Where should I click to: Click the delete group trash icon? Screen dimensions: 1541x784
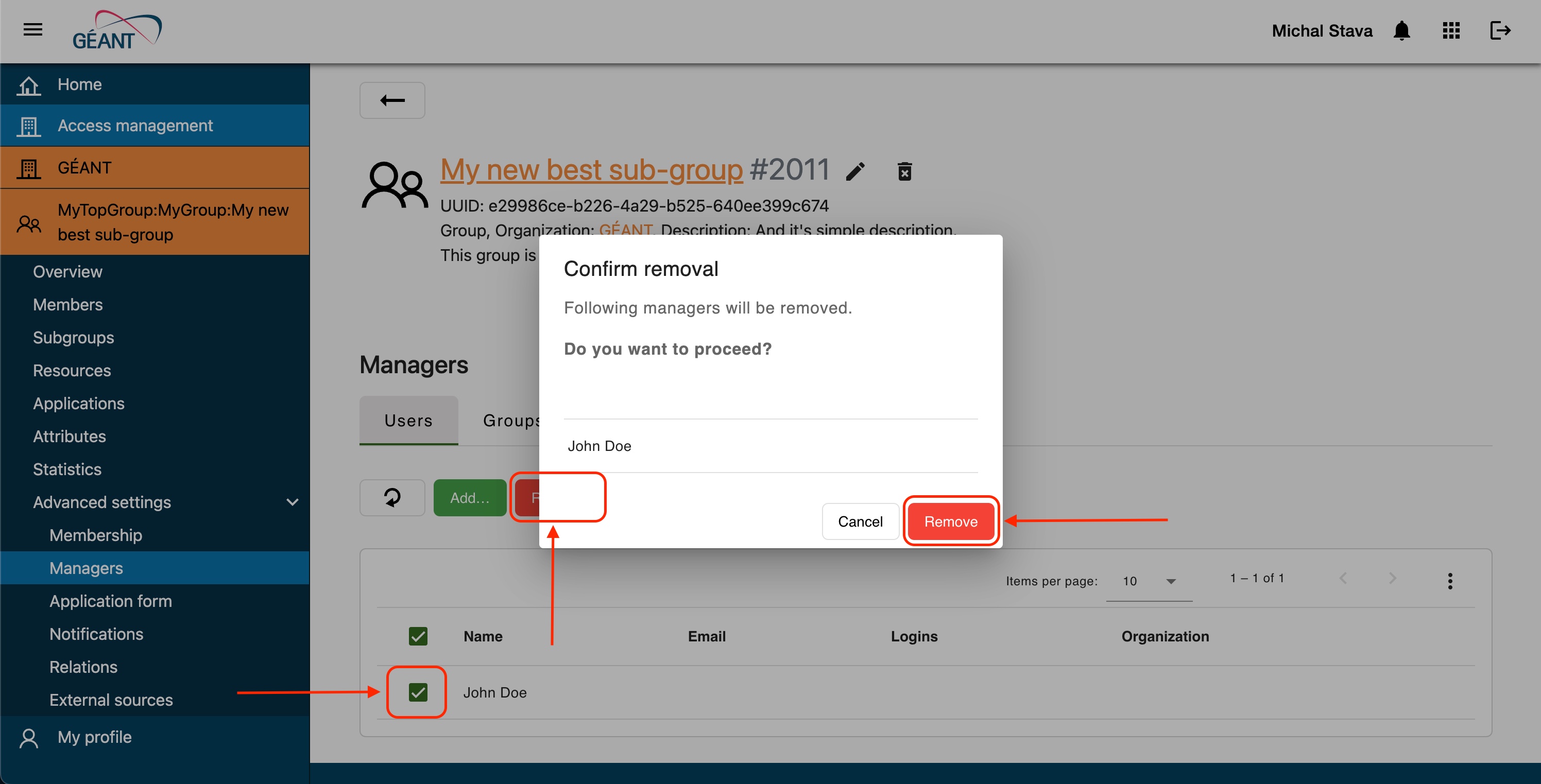click(904, 171)
